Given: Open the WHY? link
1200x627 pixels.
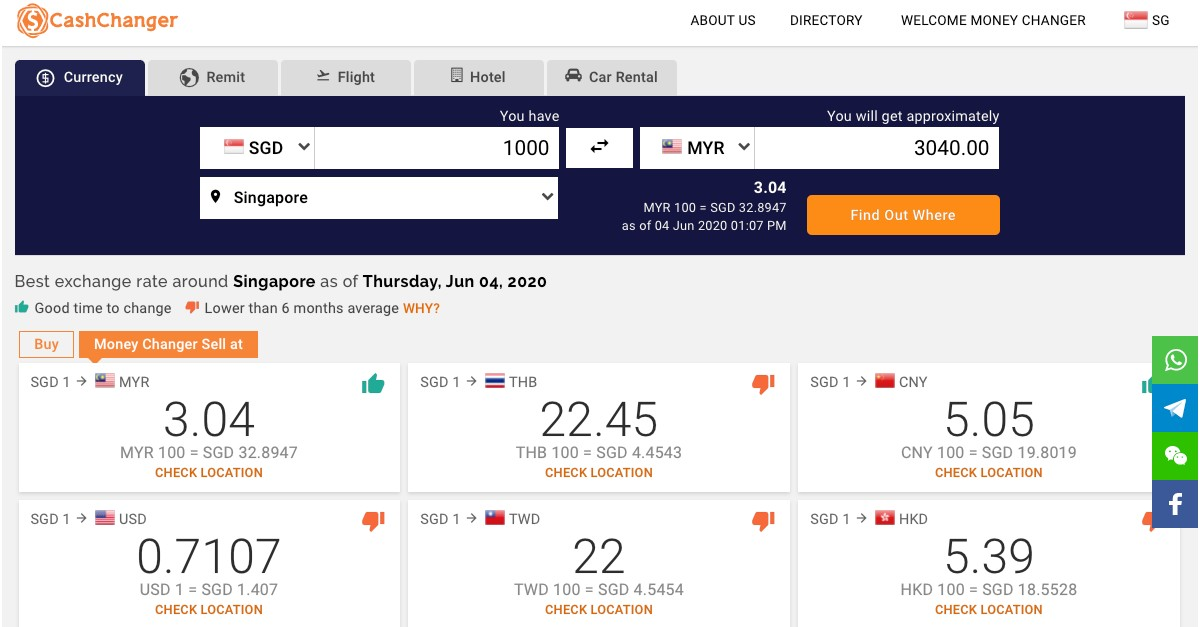Looking at the screenshot, I should tap(421, 308).
